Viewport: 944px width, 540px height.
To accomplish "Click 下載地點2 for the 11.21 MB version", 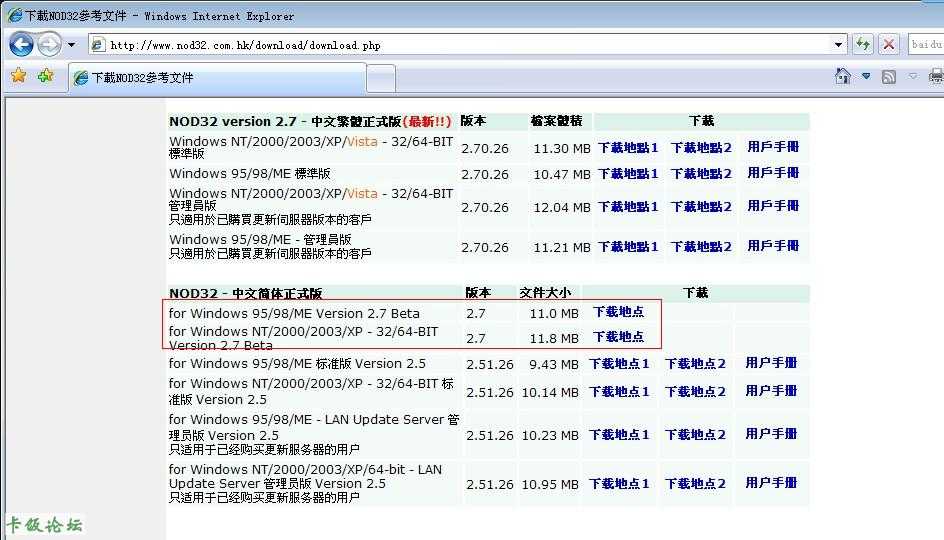I will [x=701, y=247].
